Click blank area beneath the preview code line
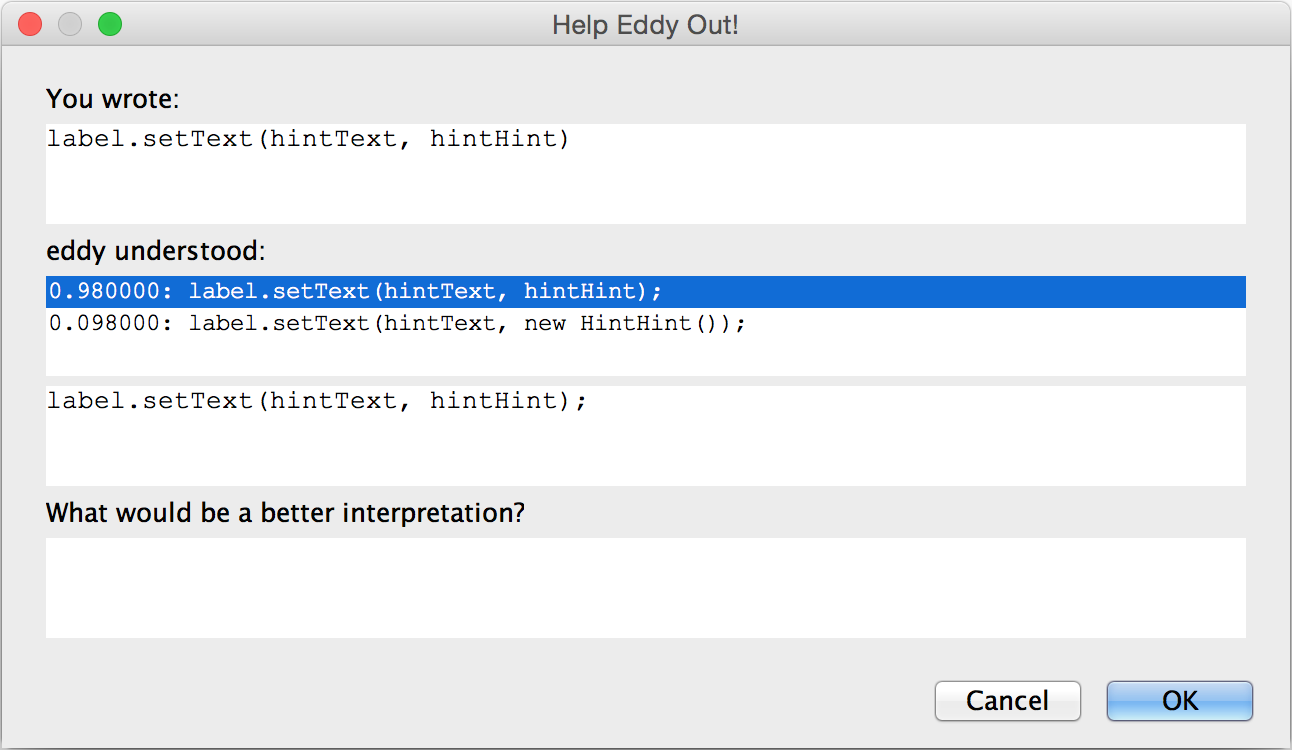 click(x=646, y=452)
